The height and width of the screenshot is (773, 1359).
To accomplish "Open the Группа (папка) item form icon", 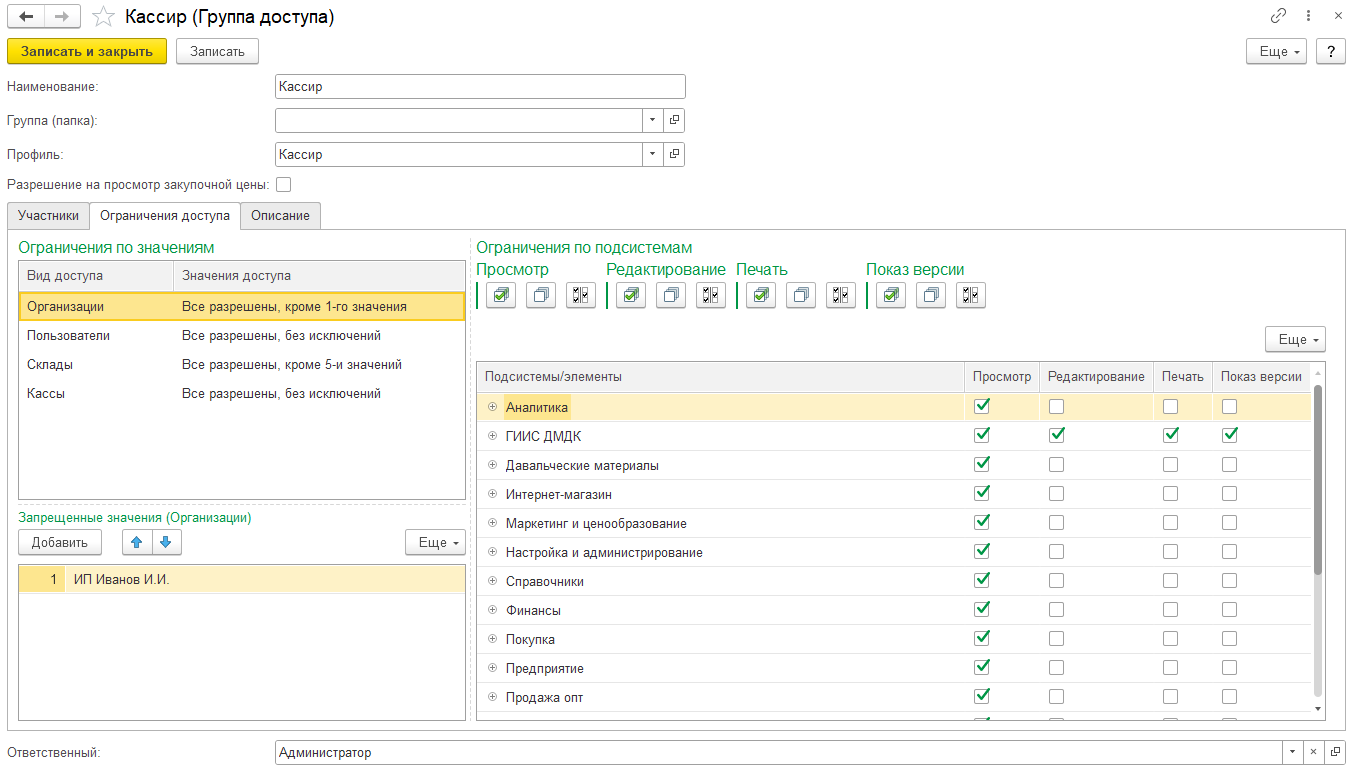I will pyautogui.click(x=674, y=120).
